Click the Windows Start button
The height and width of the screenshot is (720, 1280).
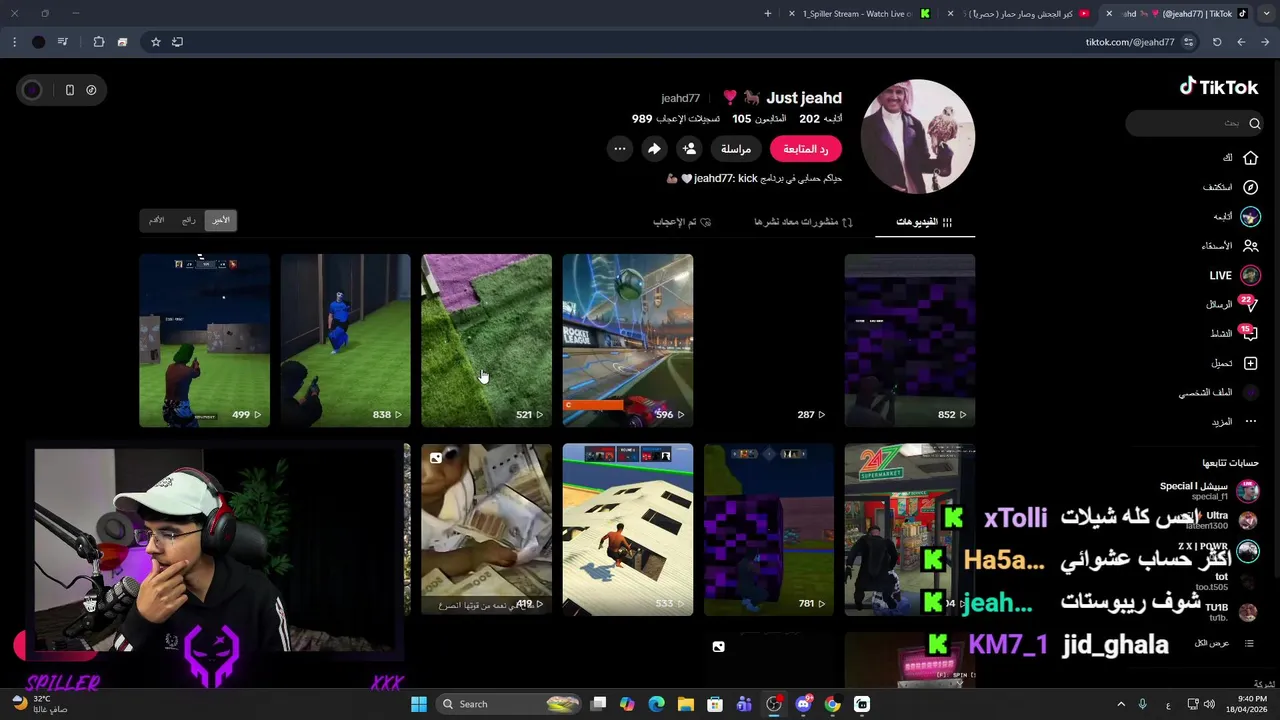(419, 704)
